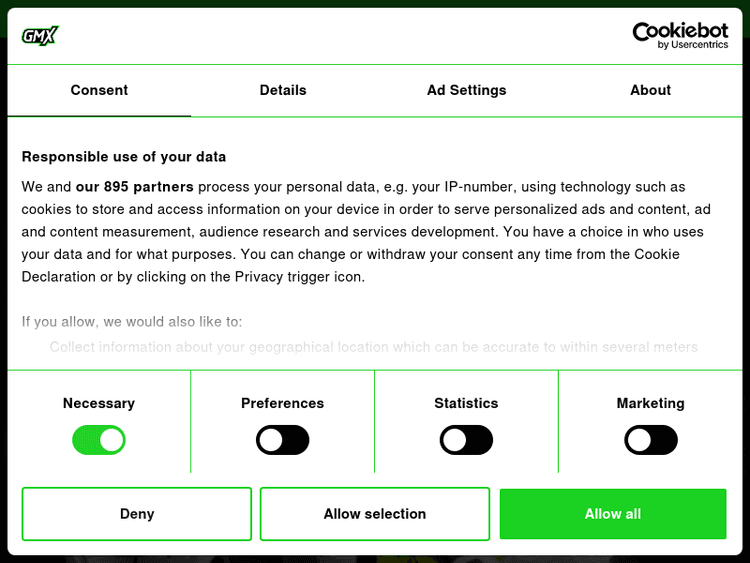Viewport: 750px width, 563px height.
Task: Click the Marketing category label
Action: pos(650,403)
